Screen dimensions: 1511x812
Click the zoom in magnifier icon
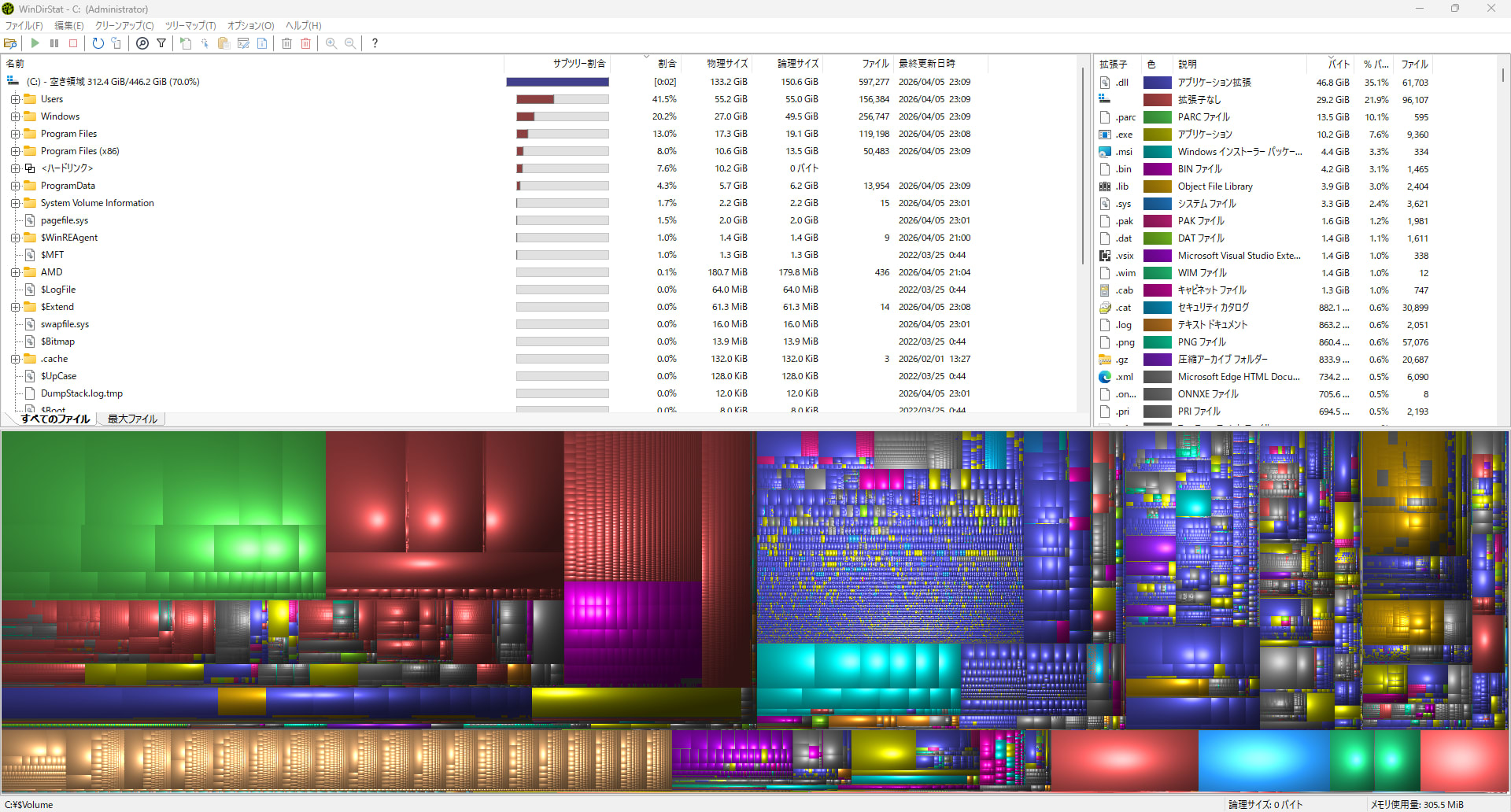tap(331, 43)
